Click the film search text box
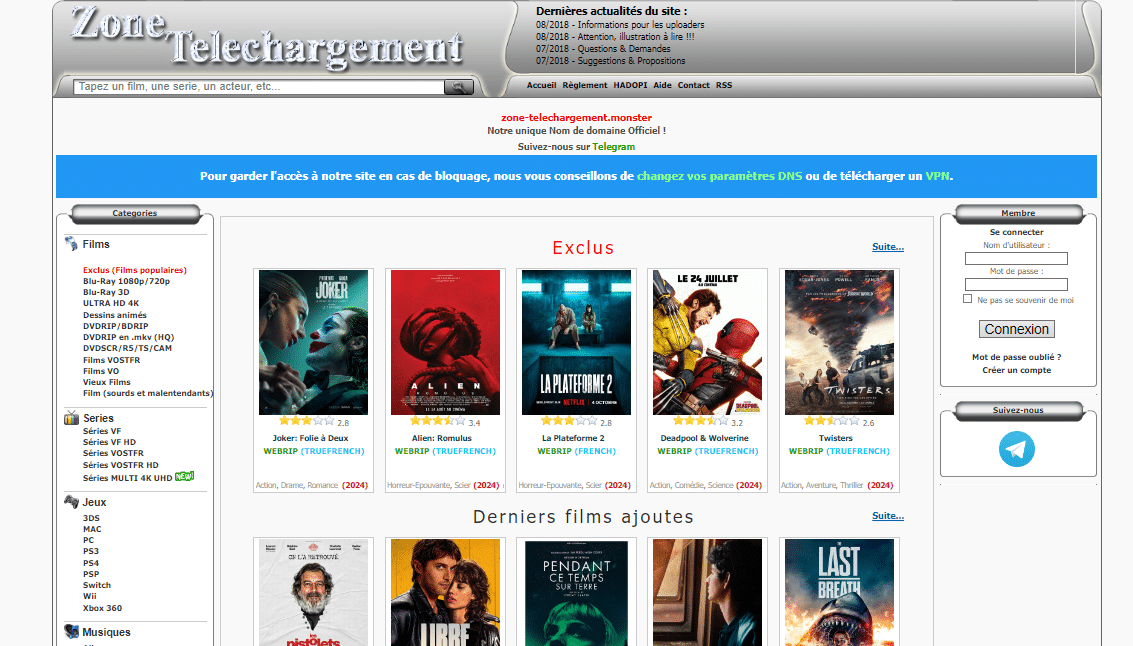 (x=259, y=87)
